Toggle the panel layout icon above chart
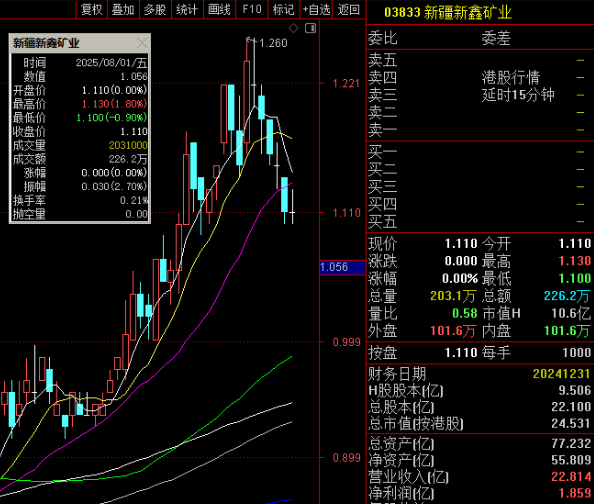 click(x=310, y=28)
